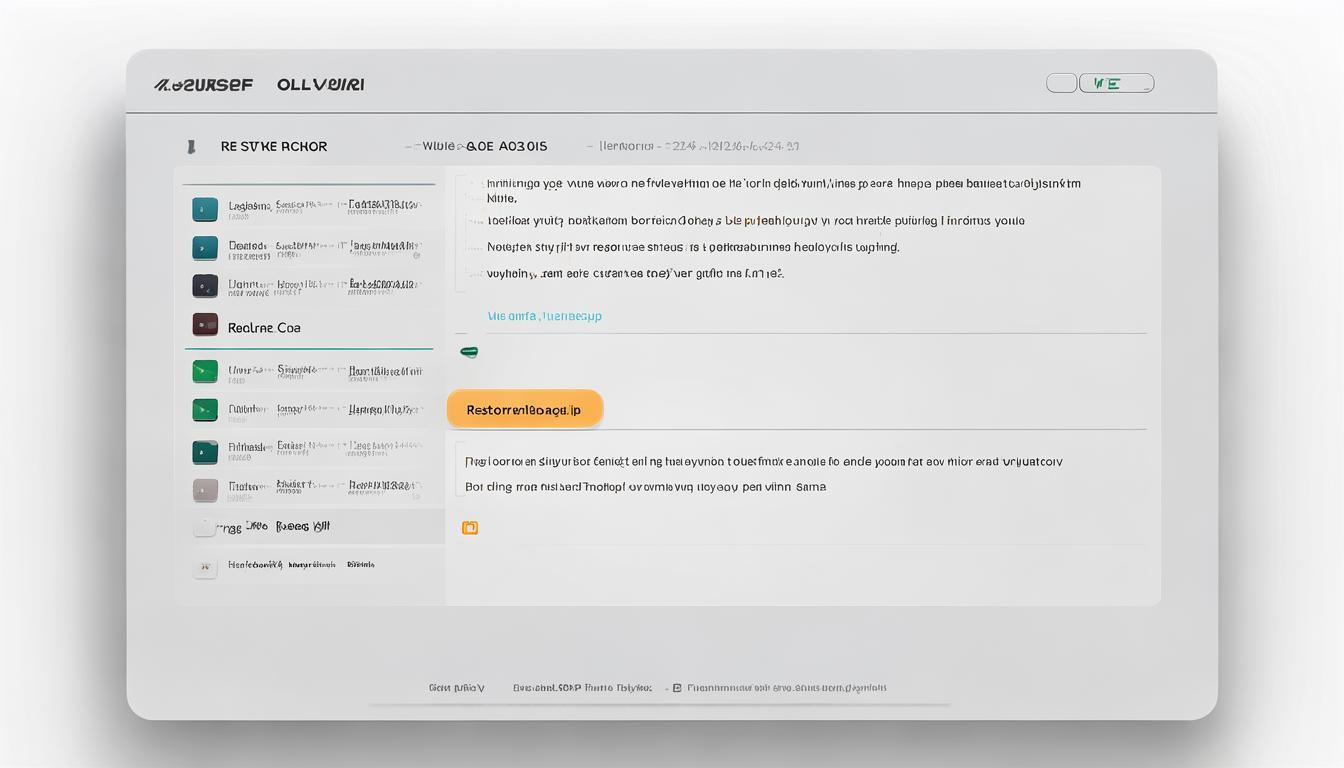Click the maroon icon beside Realrae Coa
Image resolution: width=1344 pixels, height=768 pixels.
pyautogui.click(x=204, y=325)
